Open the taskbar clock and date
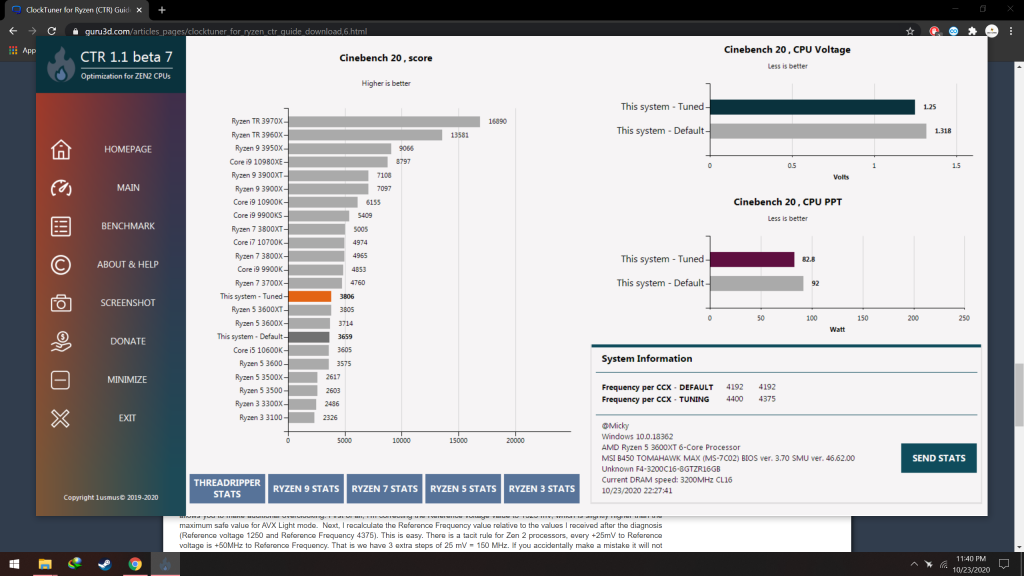Screen dimensions: 1024x576 970,564
